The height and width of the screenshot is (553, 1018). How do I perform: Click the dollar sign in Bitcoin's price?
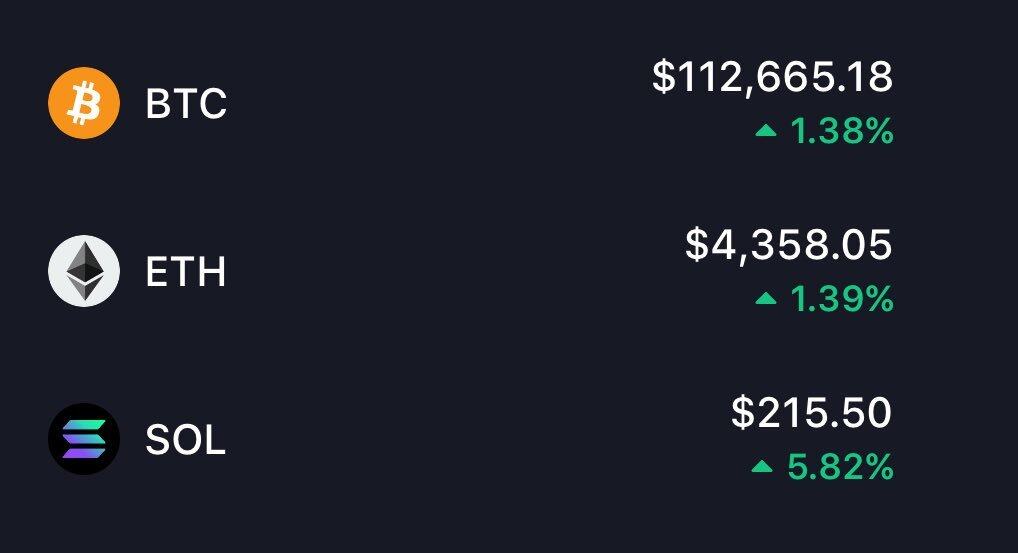point(664,77)
